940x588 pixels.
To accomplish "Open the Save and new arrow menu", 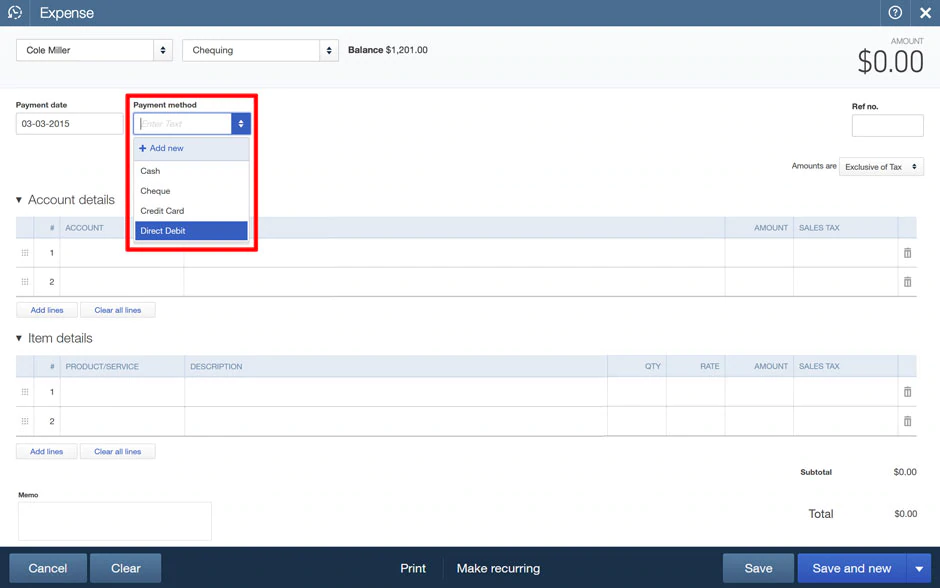I will point(919,568).
